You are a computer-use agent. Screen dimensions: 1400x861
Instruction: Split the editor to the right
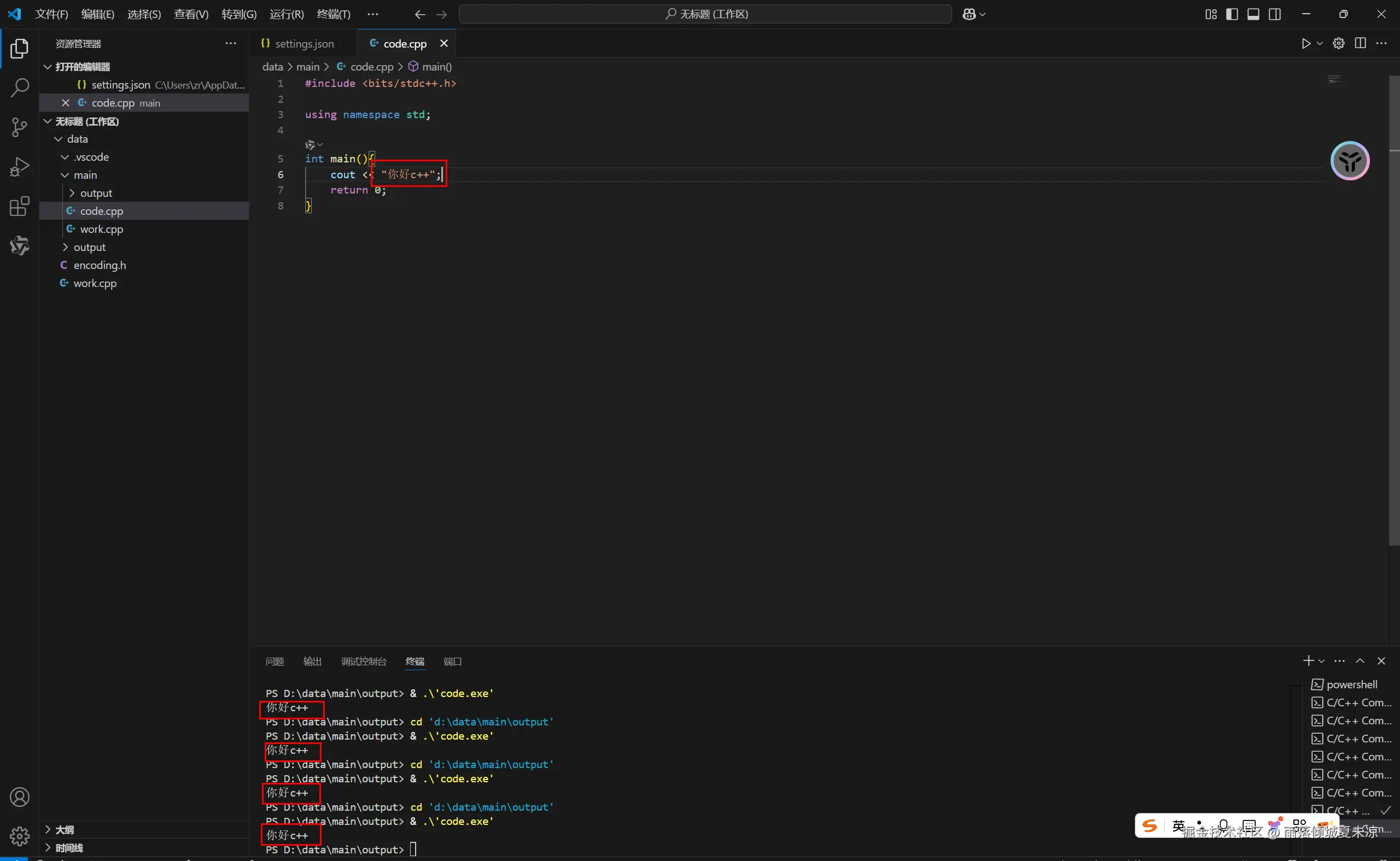(x=1360, y=44)
